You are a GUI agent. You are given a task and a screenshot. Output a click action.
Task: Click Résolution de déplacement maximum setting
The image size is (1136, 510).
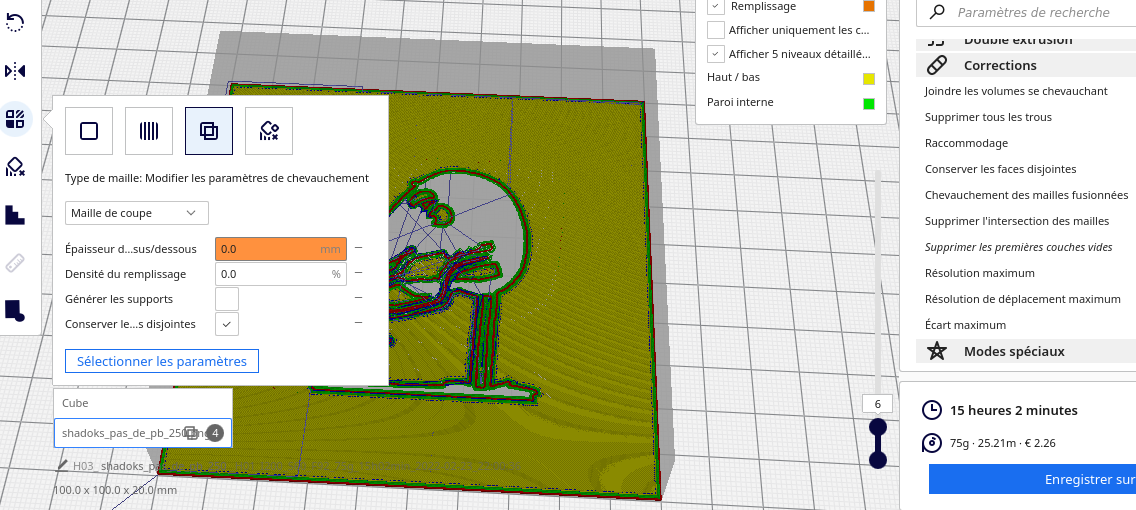coord(1022,298)
